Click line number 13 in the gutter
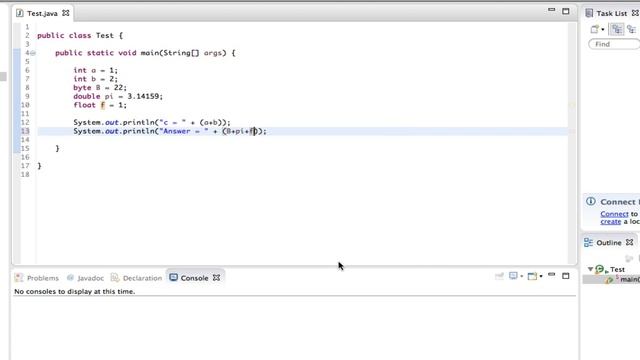640x360 pixels. [x=25, y=131]
